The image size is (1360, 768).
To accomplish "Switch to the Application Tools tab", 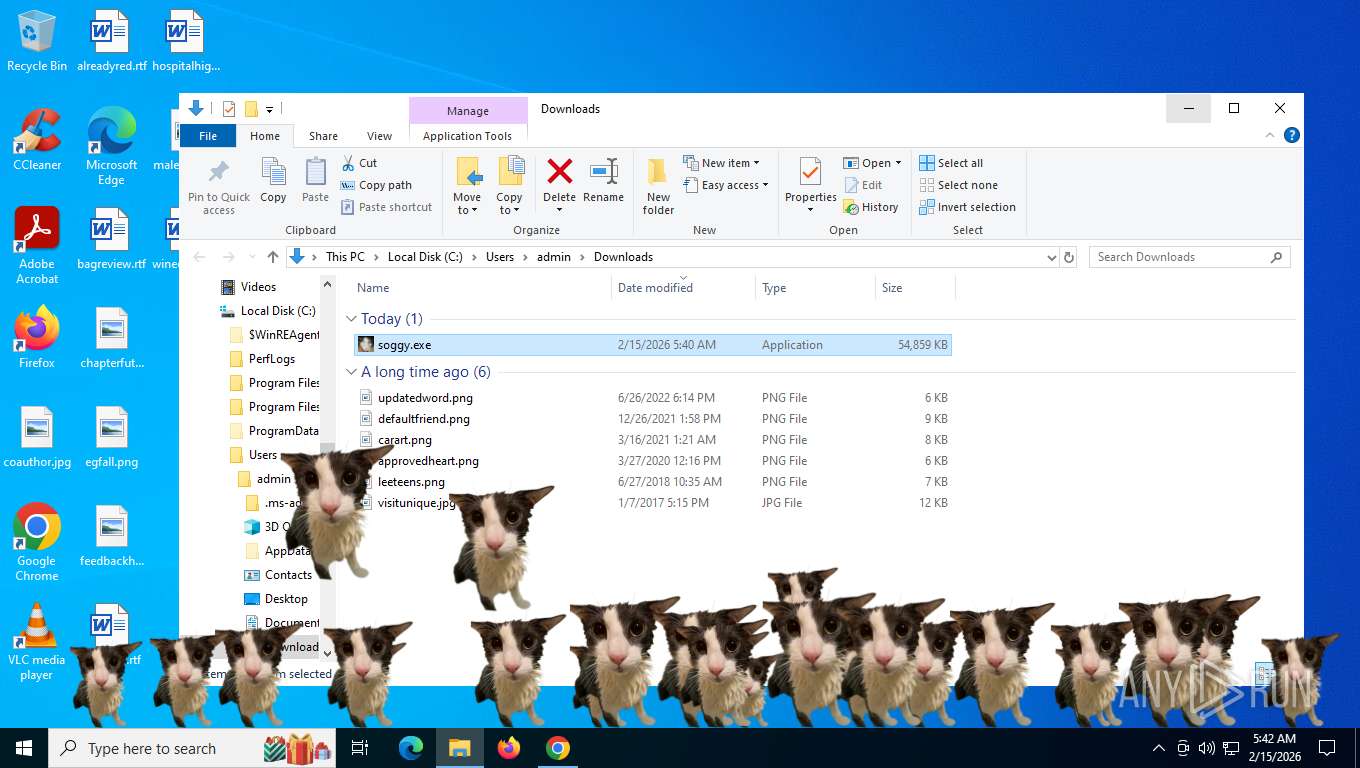I will (x=467, y=136).
